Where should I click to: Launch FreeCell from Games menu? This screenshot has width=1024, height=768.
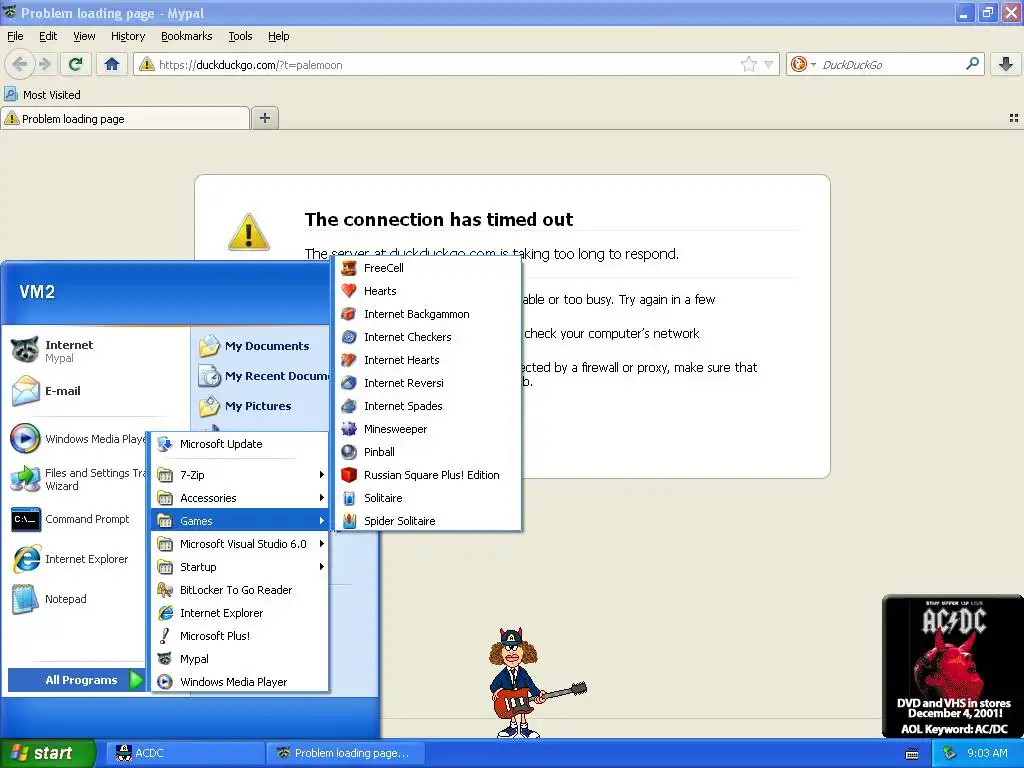tap(428, 268)
